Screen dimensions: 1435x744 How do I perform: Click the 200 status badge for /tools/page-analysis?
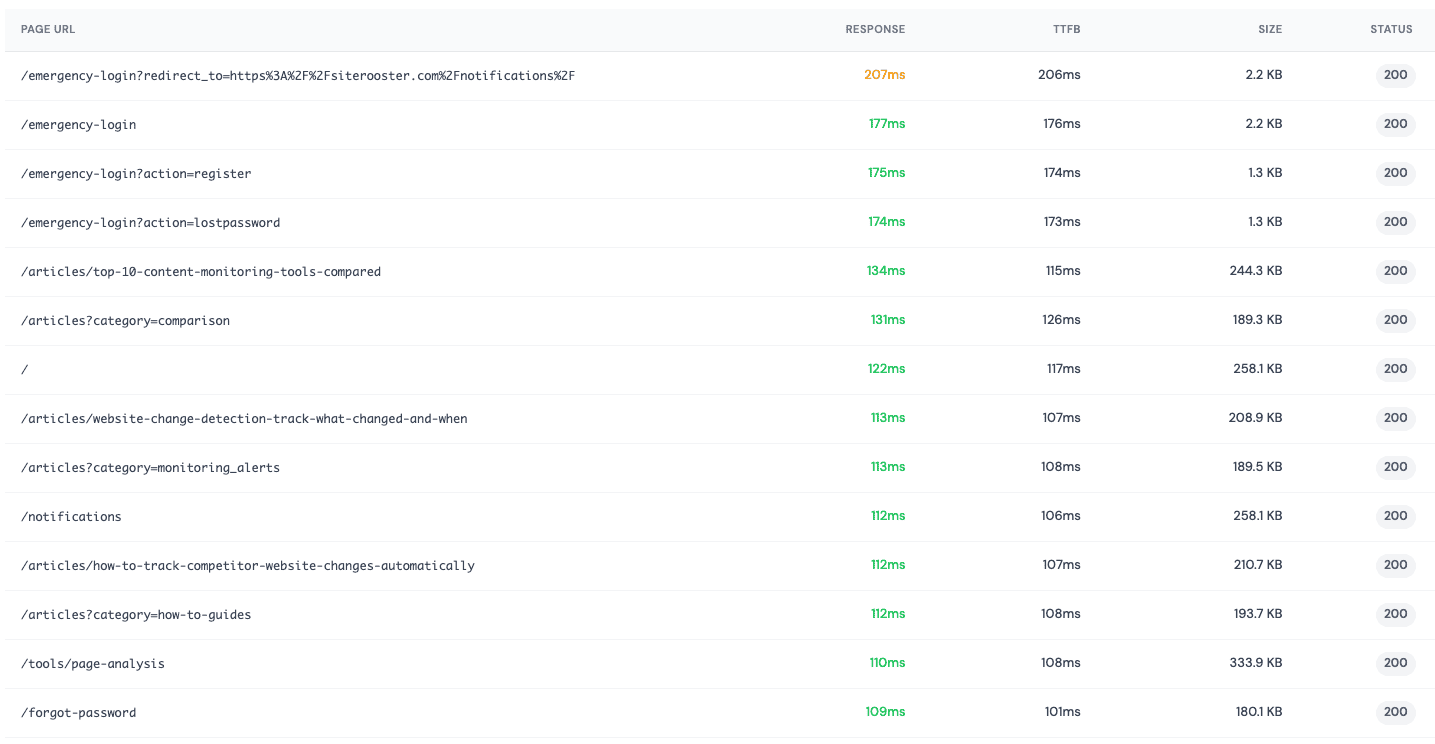[x=1396, y=663]
